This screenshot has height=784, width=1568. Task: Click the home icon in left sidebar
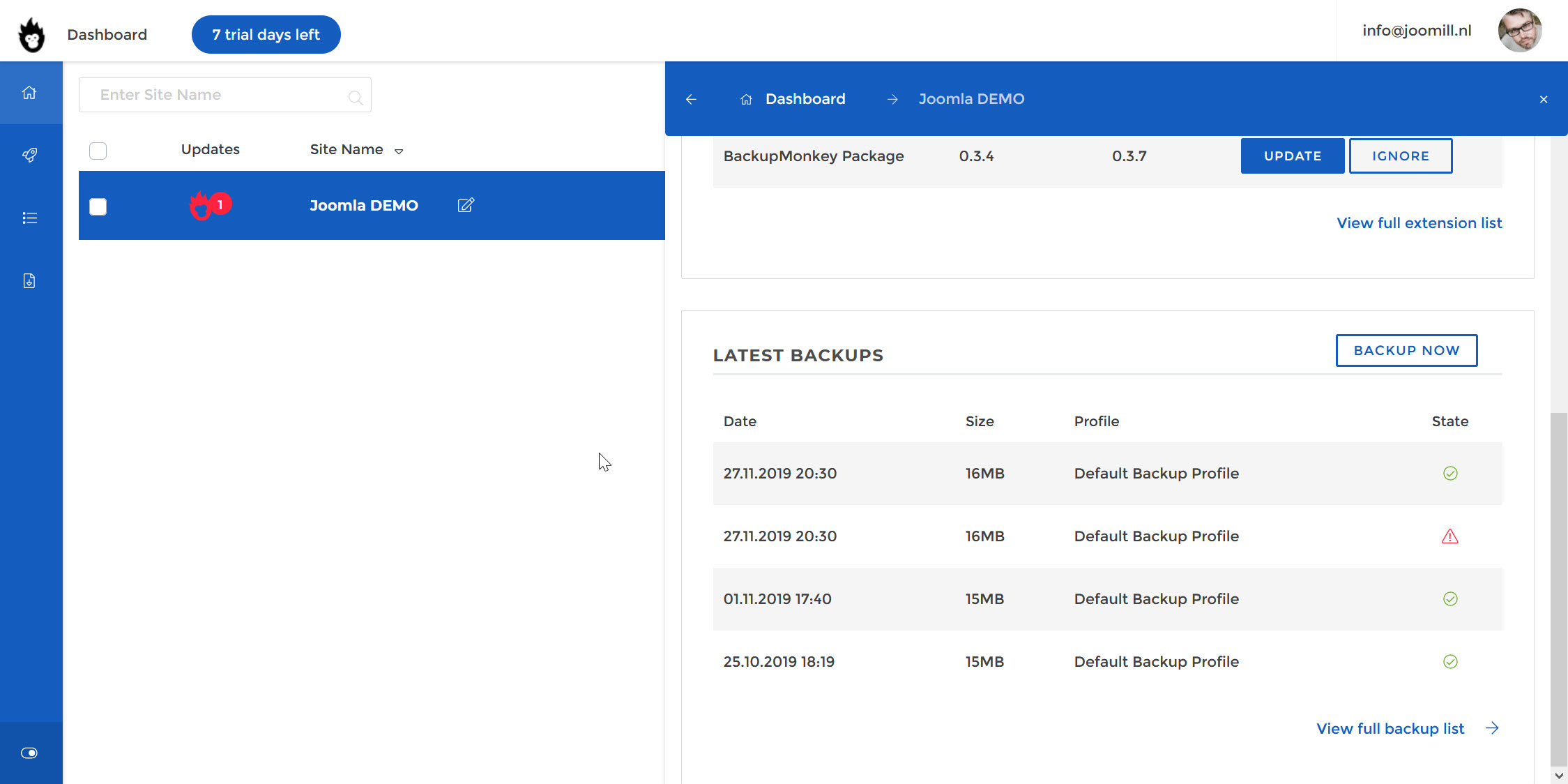(x=29, y=93)
